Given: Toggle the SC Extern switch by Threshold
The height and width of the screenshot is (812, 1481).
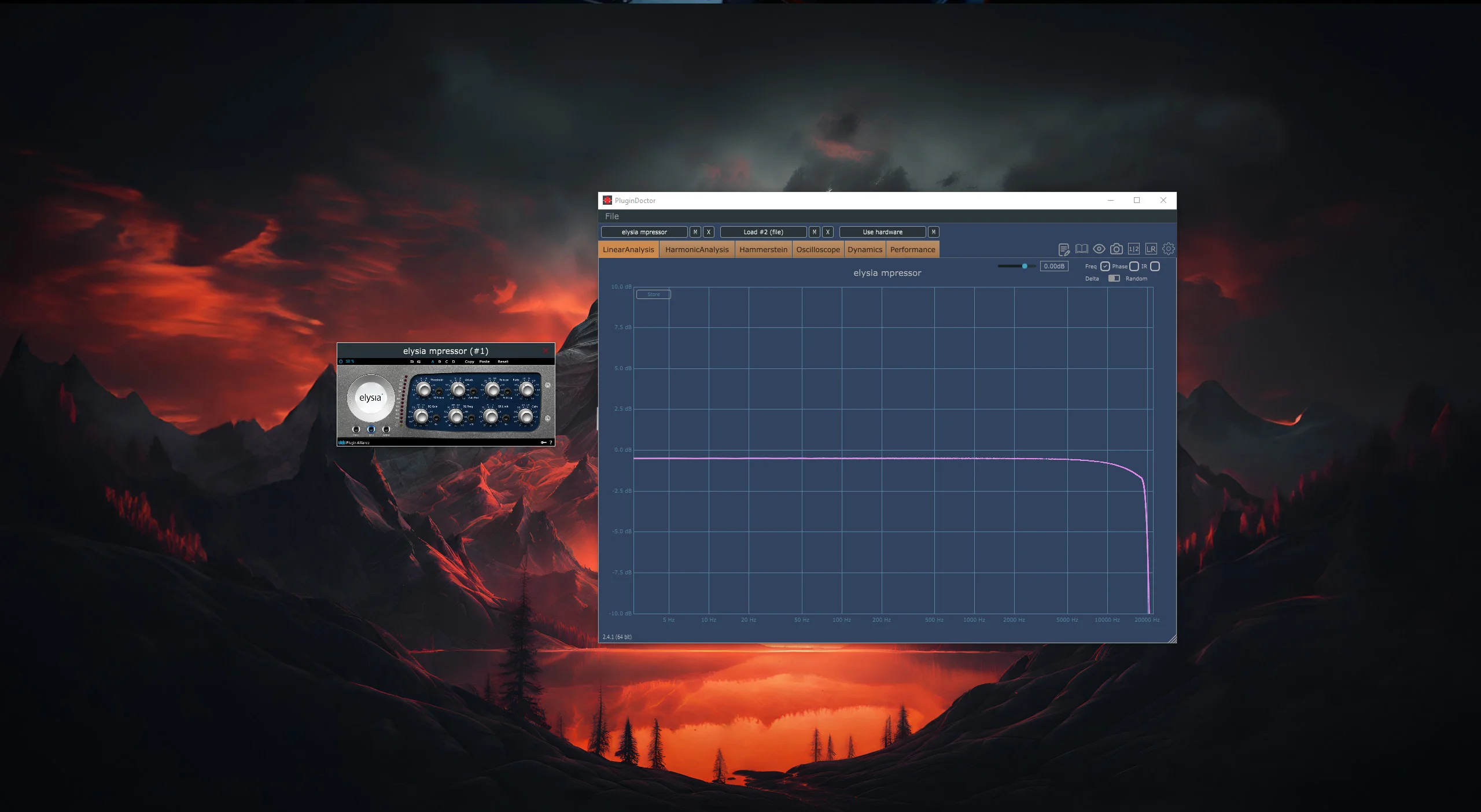Looking at the screenshot, I should (x=439, y=392).
